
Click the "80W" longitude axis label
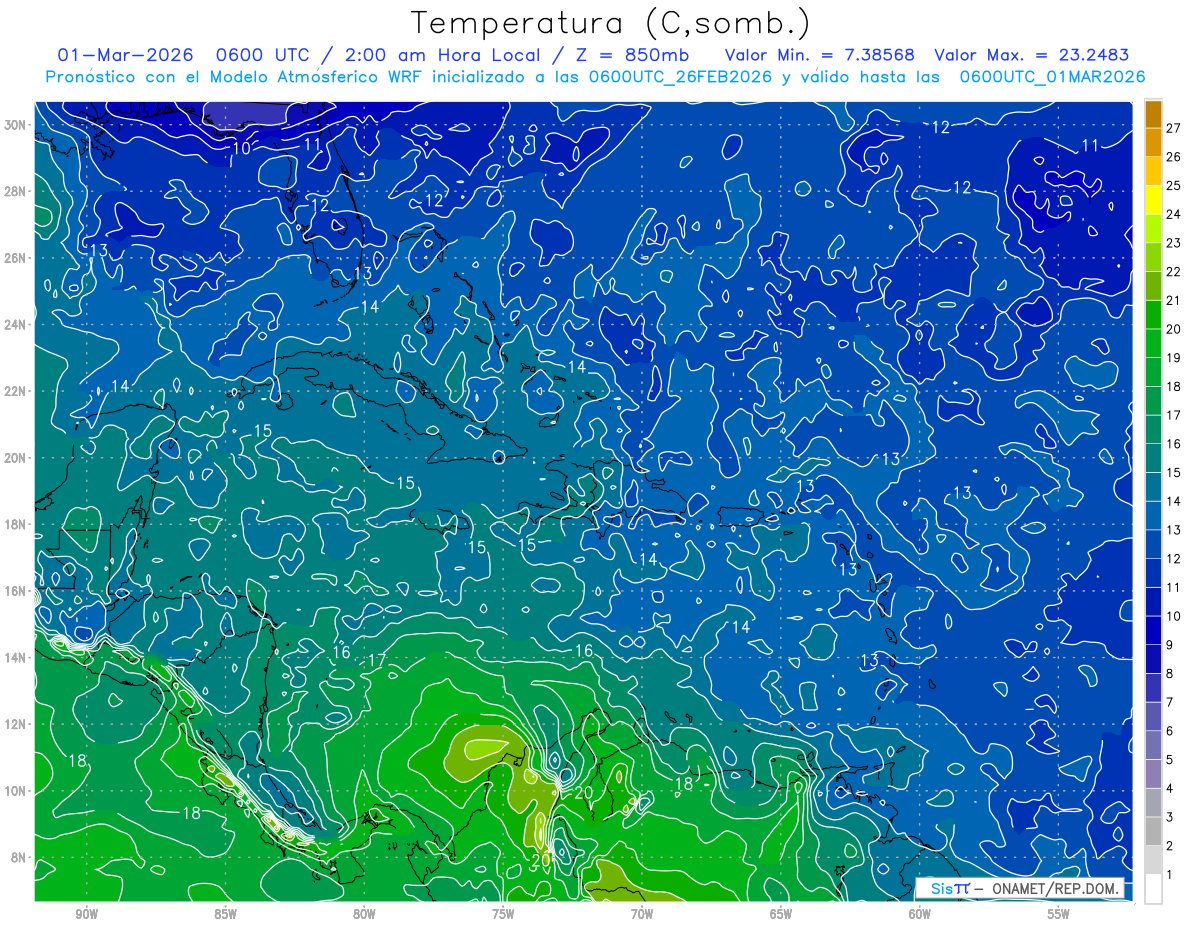[x=364, y=914]
